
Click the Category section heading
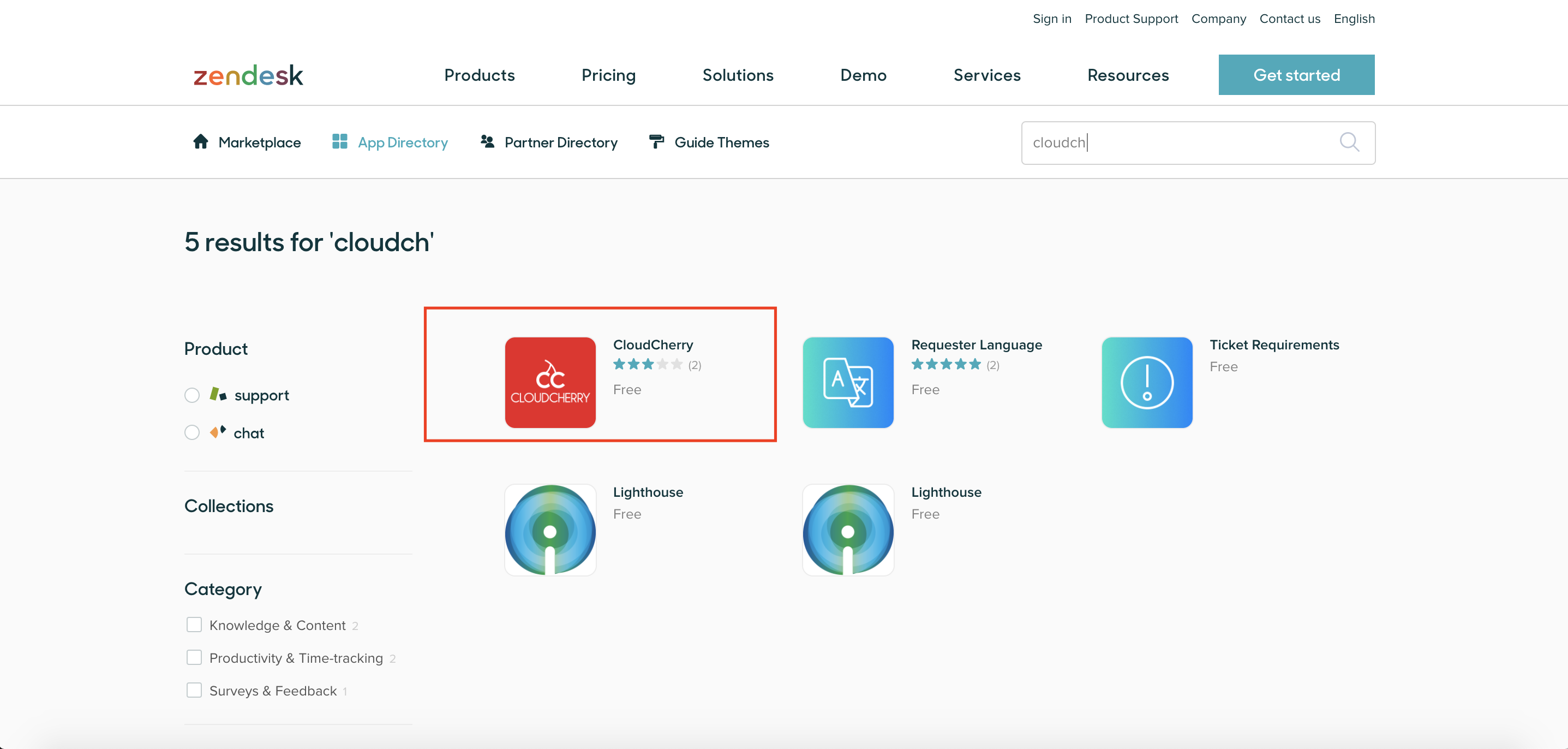coord(223,590)
